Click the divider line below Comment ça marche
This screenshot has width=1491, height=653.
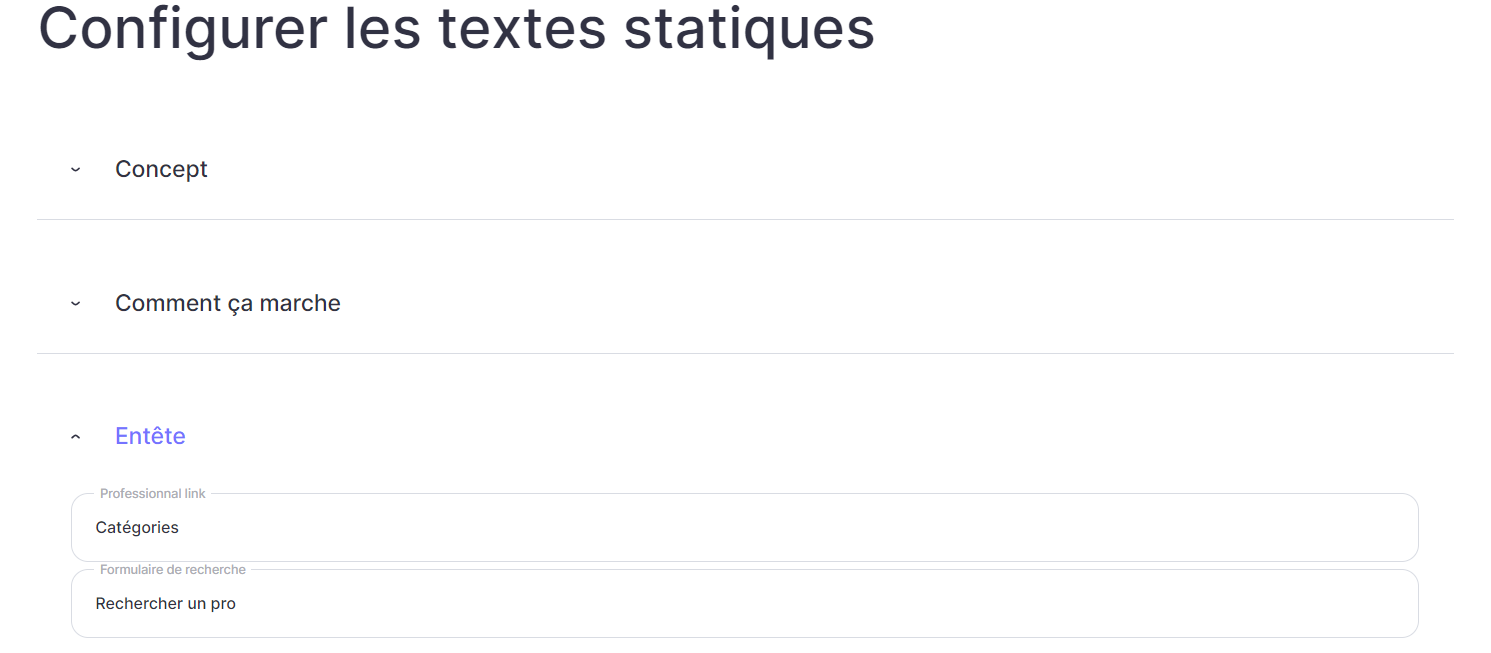click(745, 353)
